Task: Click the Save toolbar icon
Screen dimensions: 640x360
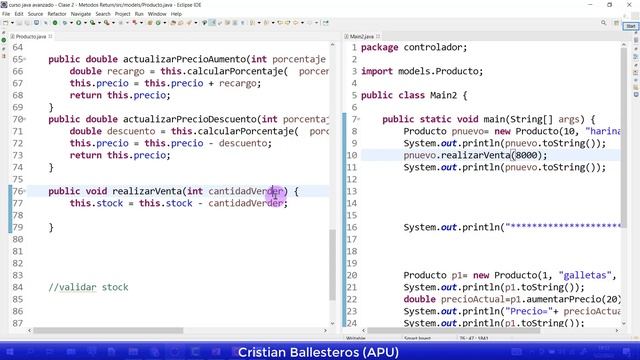Action: pos(19,23)
